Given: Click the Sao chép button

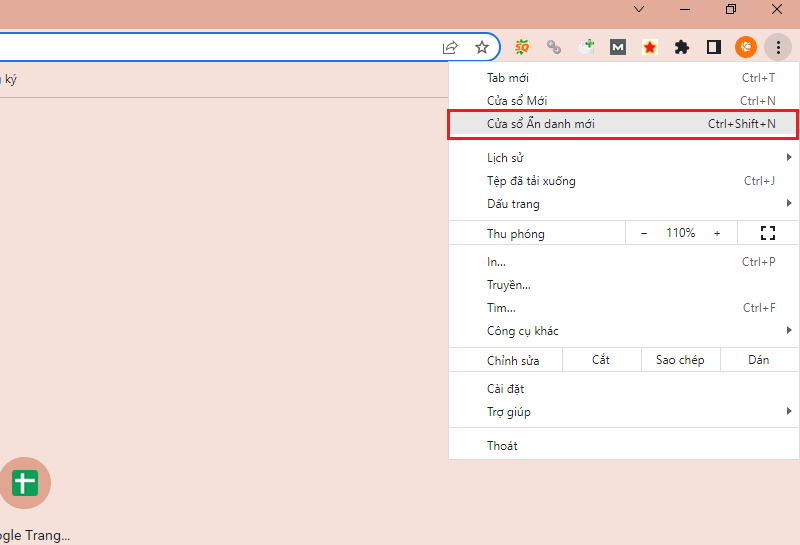Looking at the screenshot, I should tap(679, 360).
